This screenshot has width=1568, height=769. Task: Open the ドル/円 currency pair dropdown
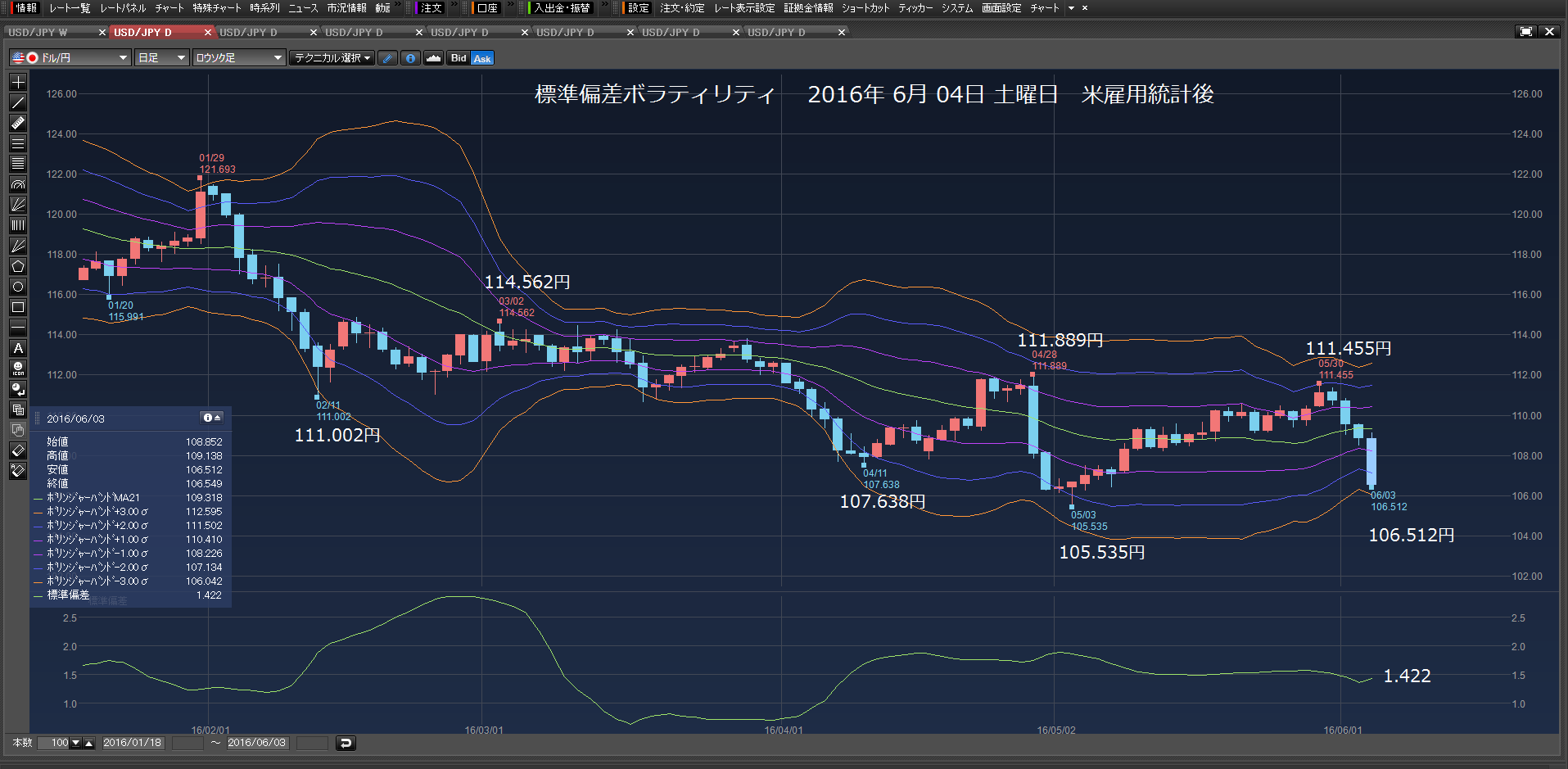[x=70, y=58]
